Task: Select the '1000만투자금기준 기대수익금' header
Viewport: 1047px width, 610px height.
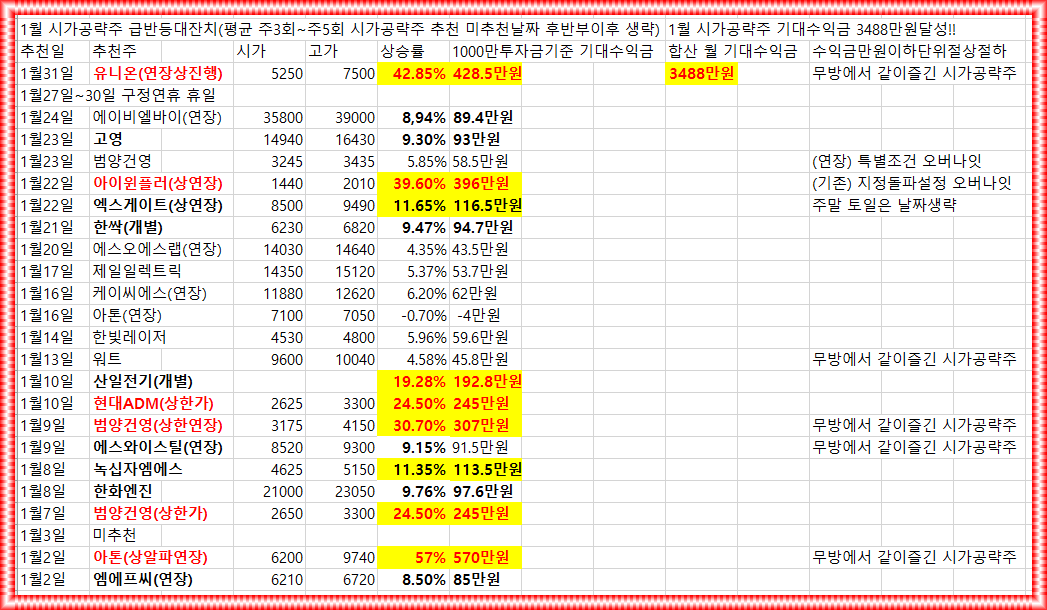Action: (553, 51)
